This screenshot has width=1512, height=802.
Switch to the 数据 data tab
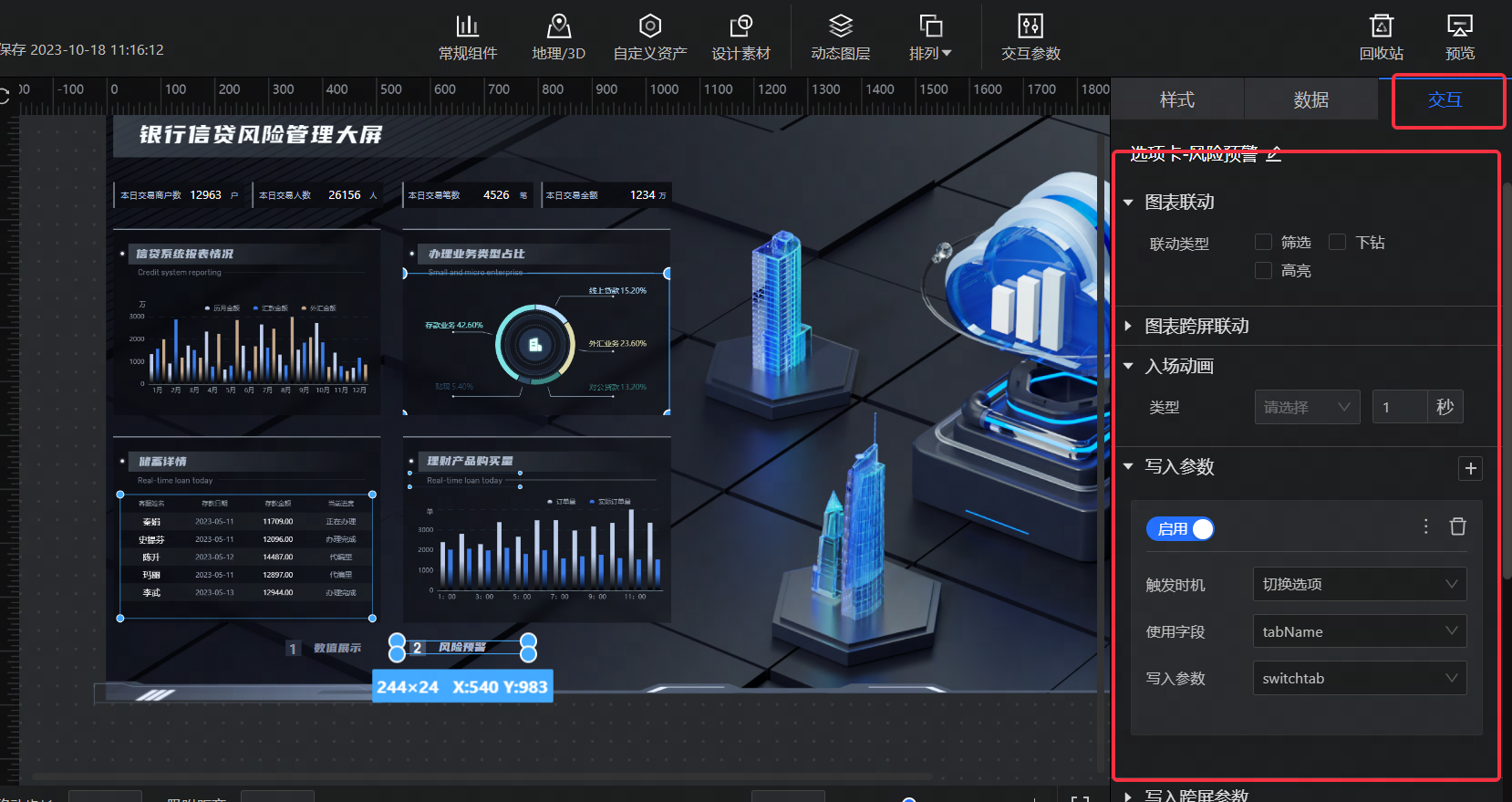pyautogui.click(x=1310, y=99)
